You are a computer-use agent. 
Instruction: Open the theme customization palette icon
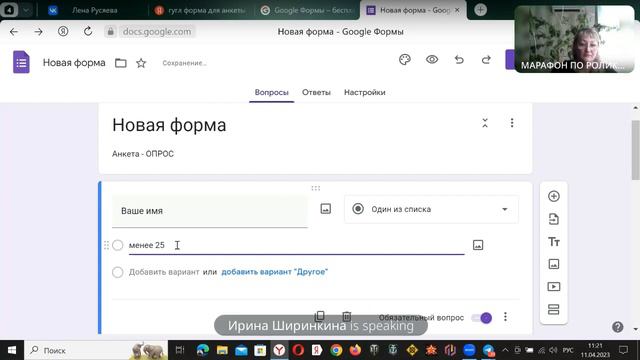tap(404, 60)
